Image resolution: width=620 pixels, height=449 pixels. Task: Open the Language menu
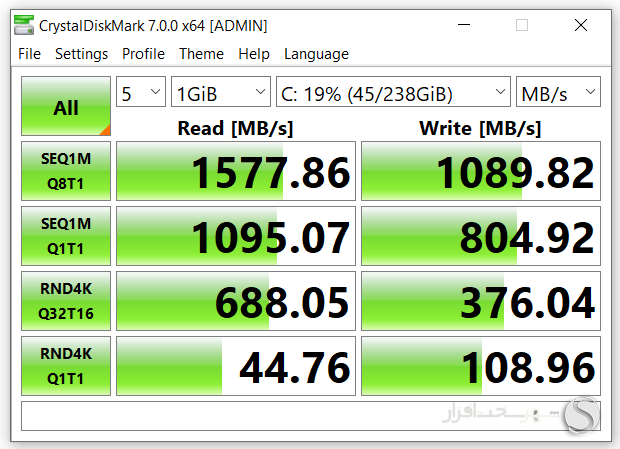(316, 54)
